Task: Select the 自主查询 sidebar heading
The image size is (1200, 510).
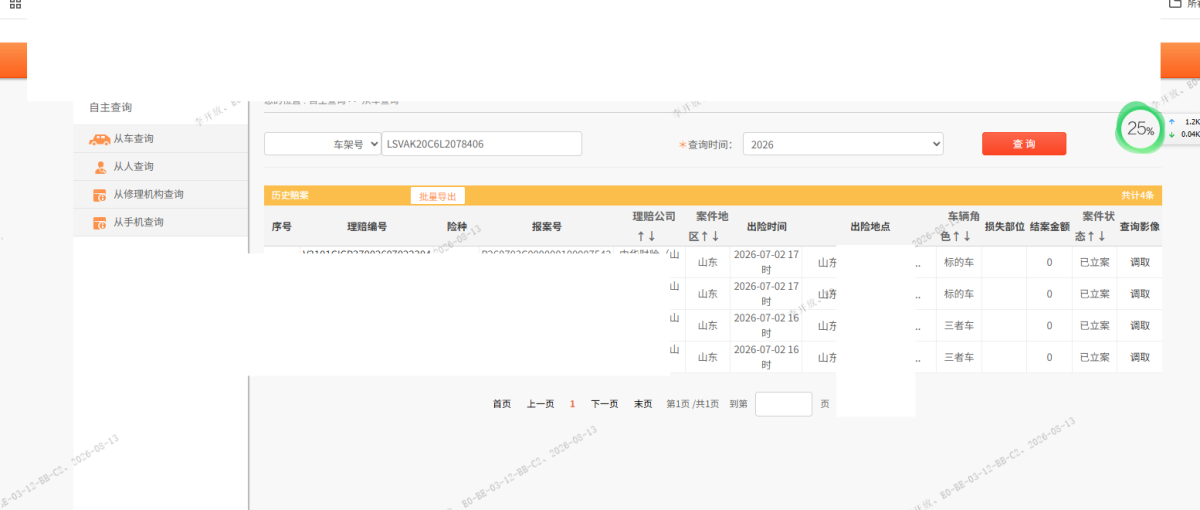Action: coord(110,107)
